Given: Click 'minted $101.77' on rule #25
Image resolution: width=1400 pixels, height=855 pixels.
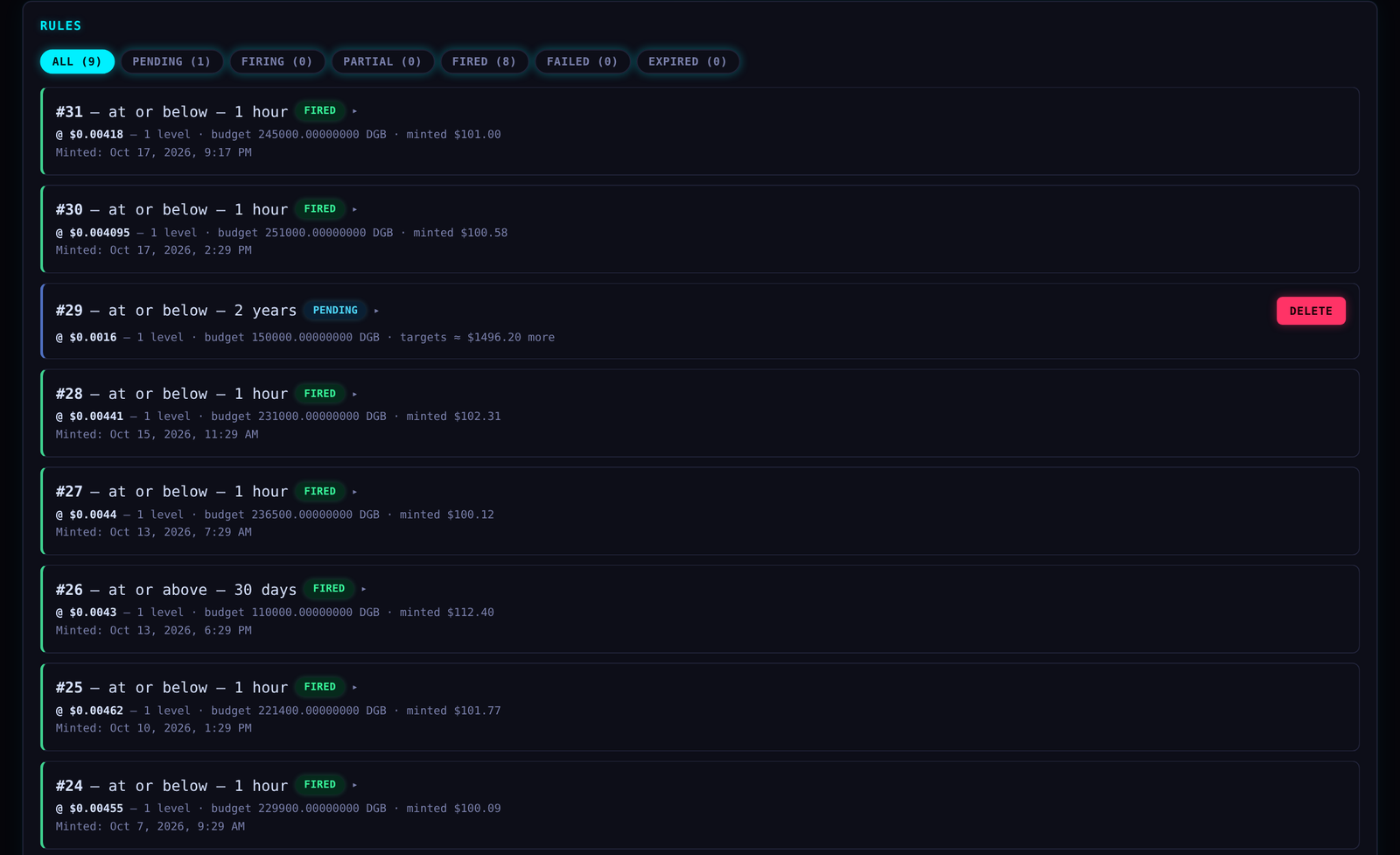Looking at the screenshot, I should [x=453, y=711].
